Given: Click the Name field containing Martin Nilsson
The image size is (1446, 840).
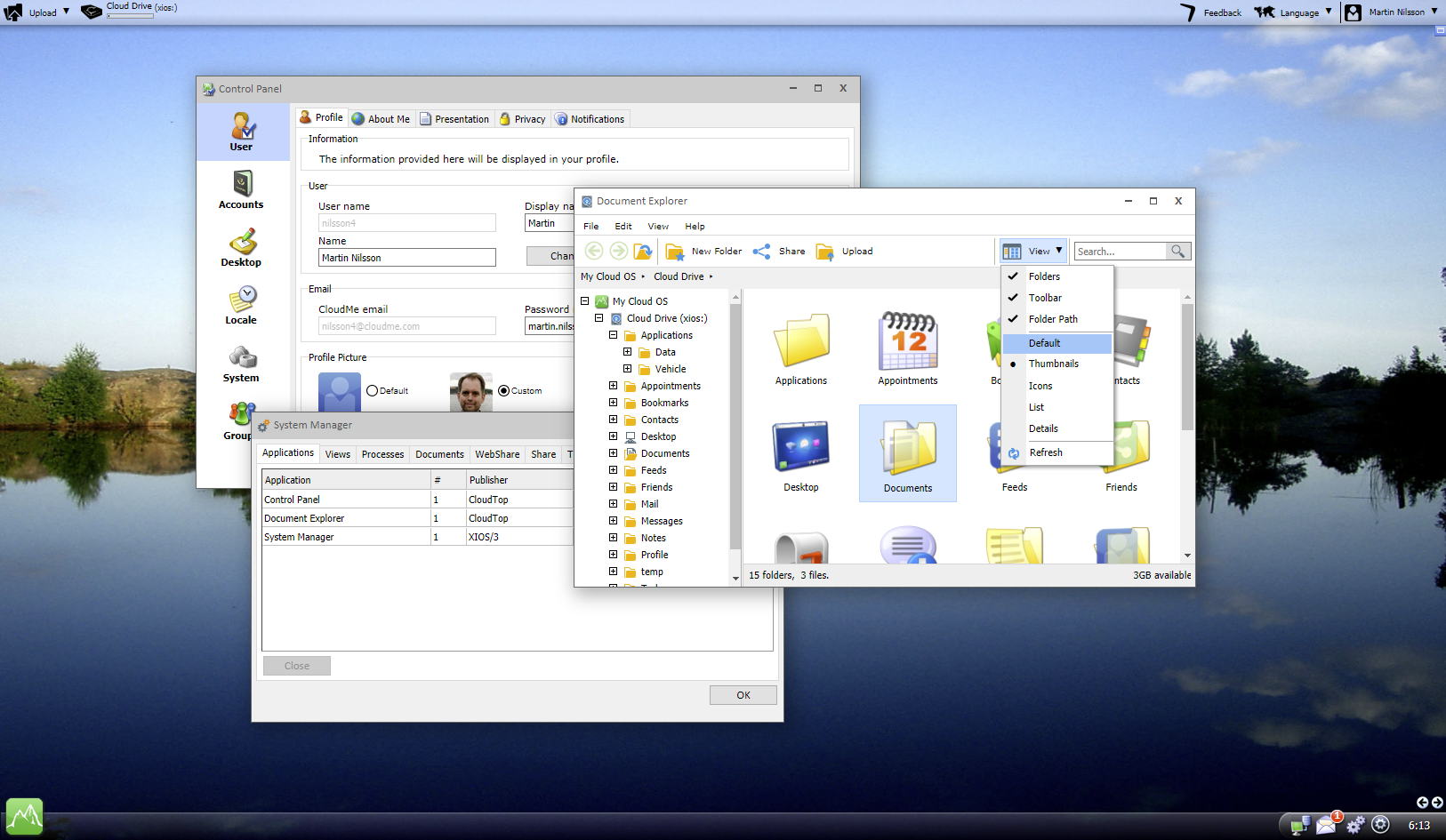Looking at the screenshot, I should [x=407, y=258].
